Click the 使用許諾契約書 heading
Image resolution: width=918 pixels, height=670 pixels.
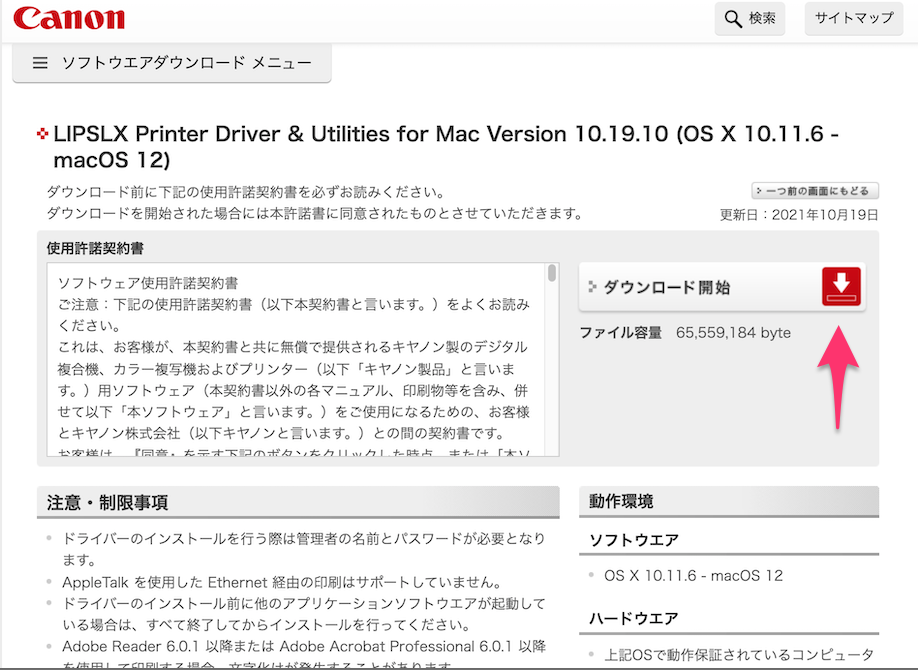pos(95,248)
